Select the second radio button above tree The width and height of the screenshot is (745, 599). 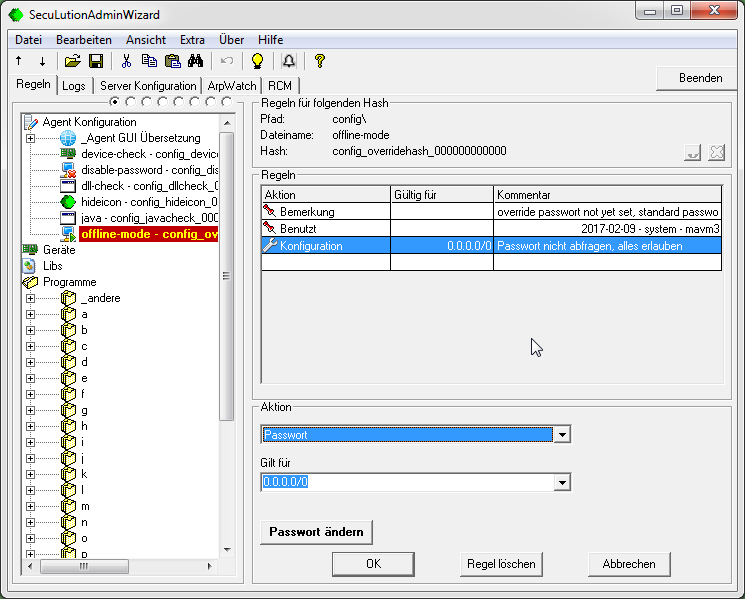coord(130,102)
